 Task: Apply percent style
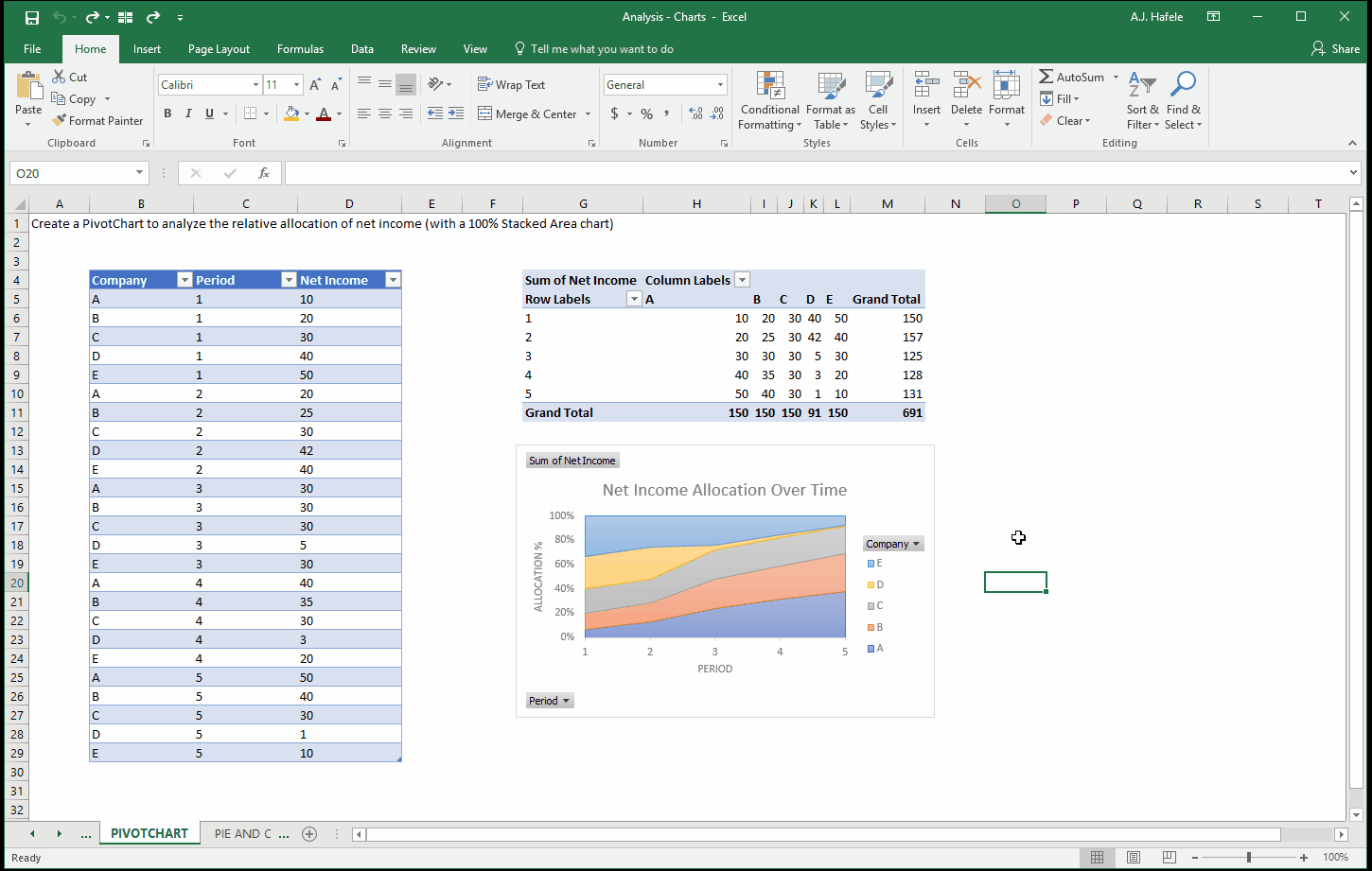coord(646,113)
